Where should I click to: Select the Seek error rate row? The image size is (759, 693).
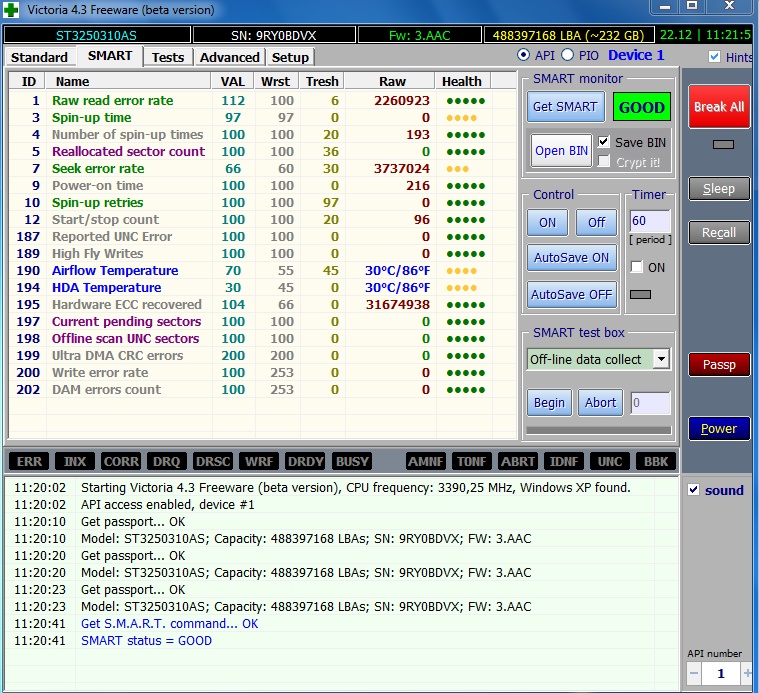click(263, 168)
